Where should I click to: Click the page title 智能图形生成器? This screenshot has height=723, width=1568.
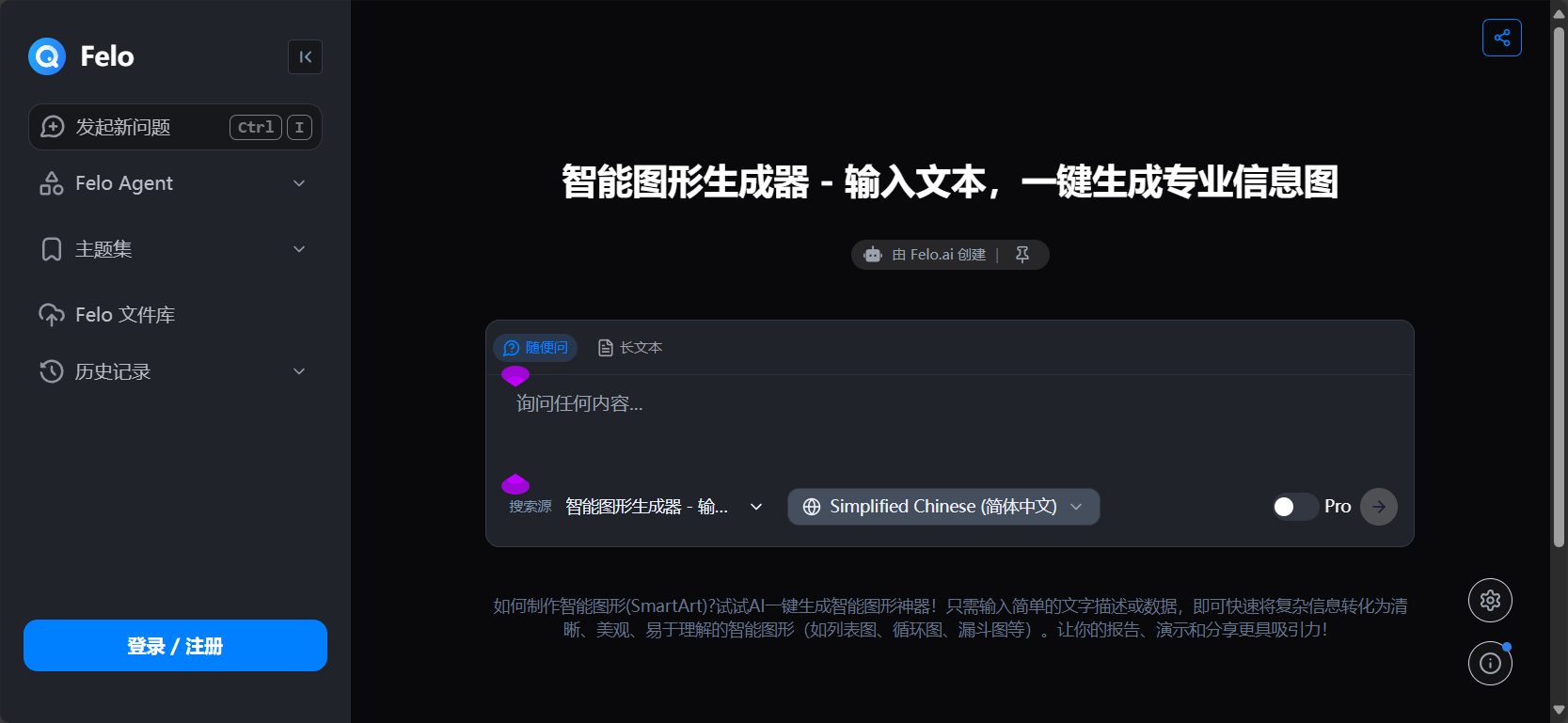(950, 181)
